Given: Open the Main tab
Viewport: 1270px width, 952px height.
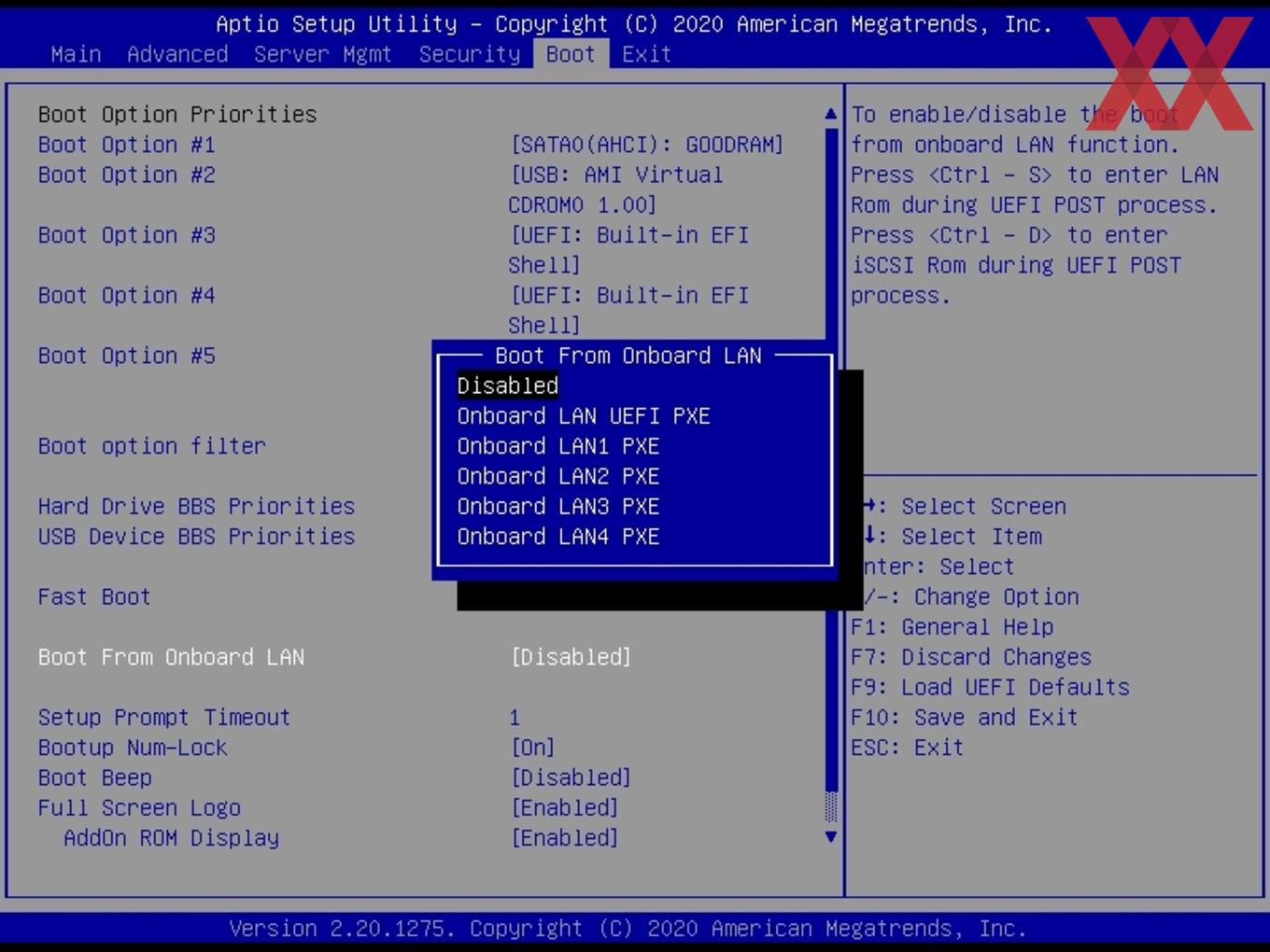Looking at the screenshot, I should coord(76,54).
